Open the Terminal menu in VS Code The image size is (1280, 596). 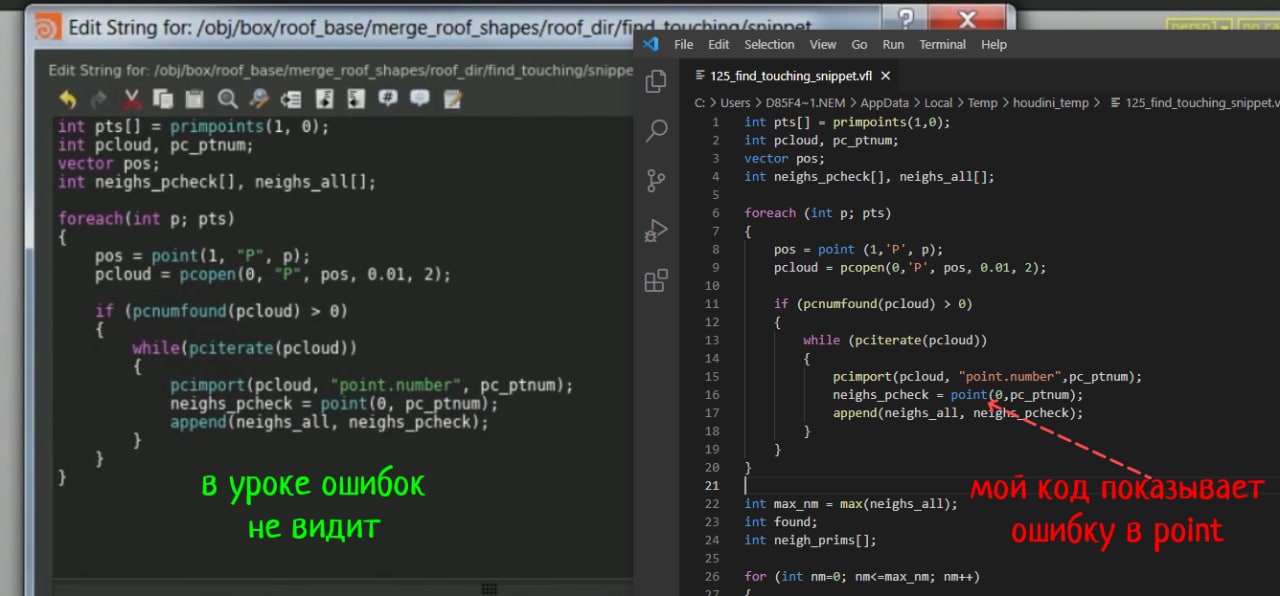(x=943, y=44)
